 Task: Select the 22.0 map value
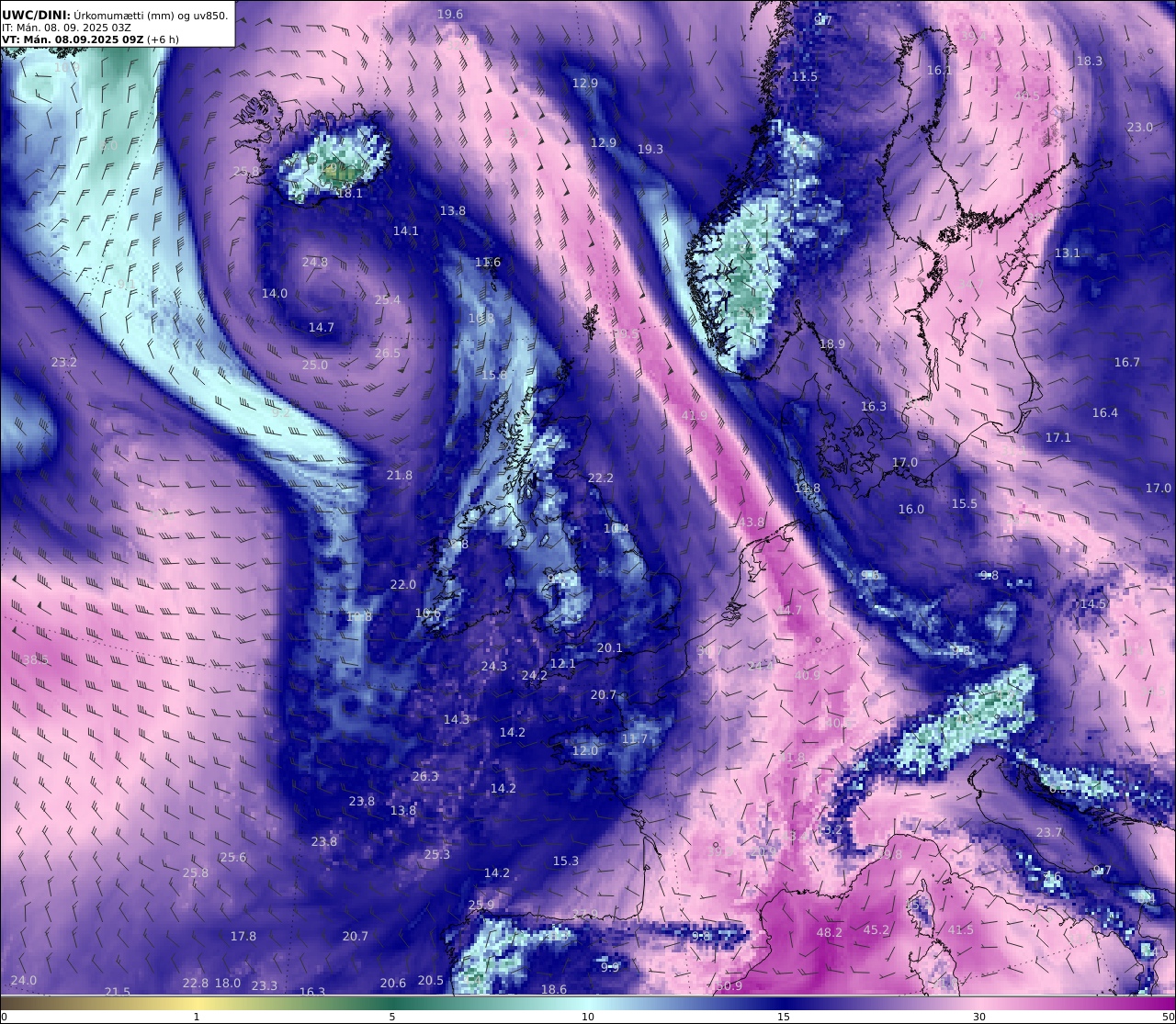tap(402, 584)
